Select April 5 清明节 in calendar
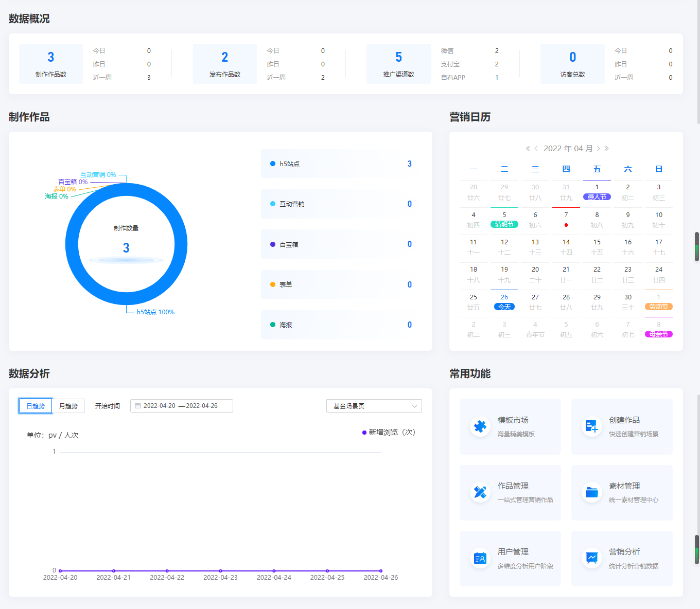Image resolution: width=700 pixels, height=609 pixels. 504,220
